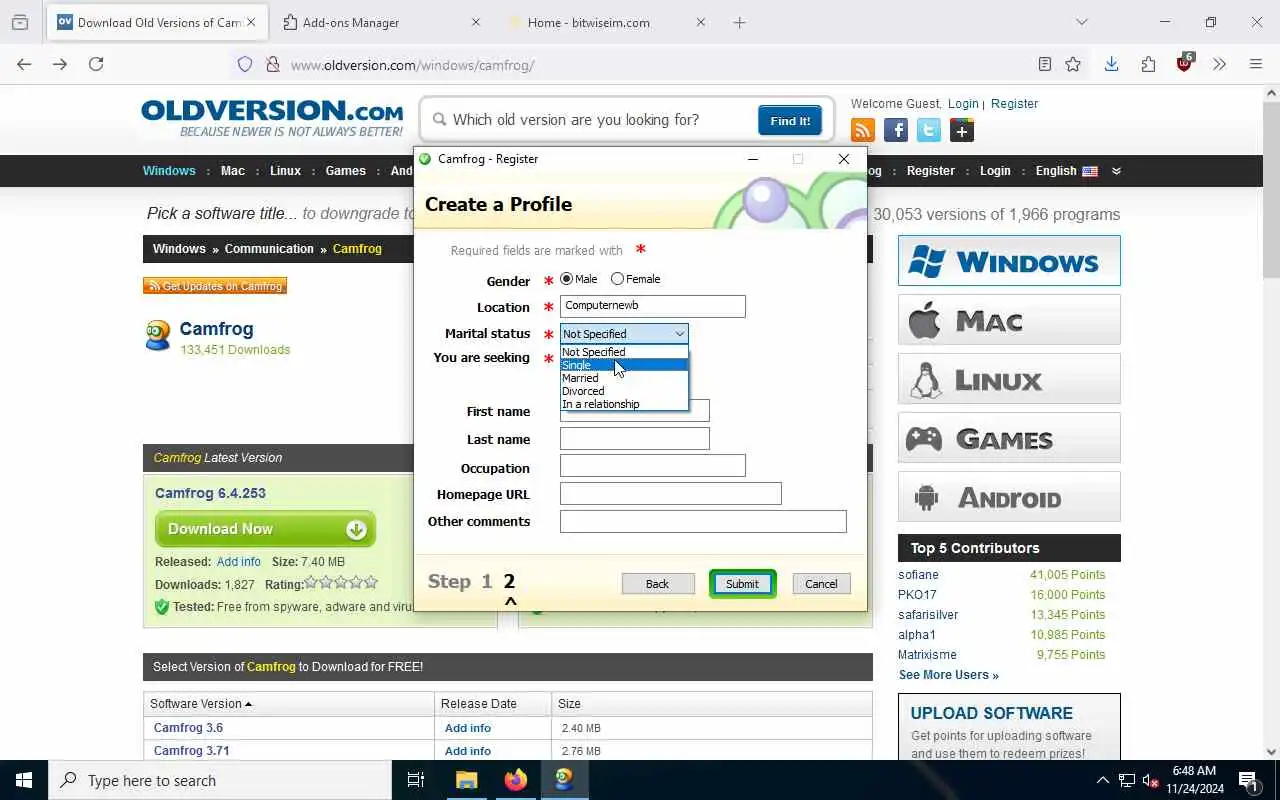Click the first rating star
This screenshot has height=800, width=1280.
[x=310, y=583]
